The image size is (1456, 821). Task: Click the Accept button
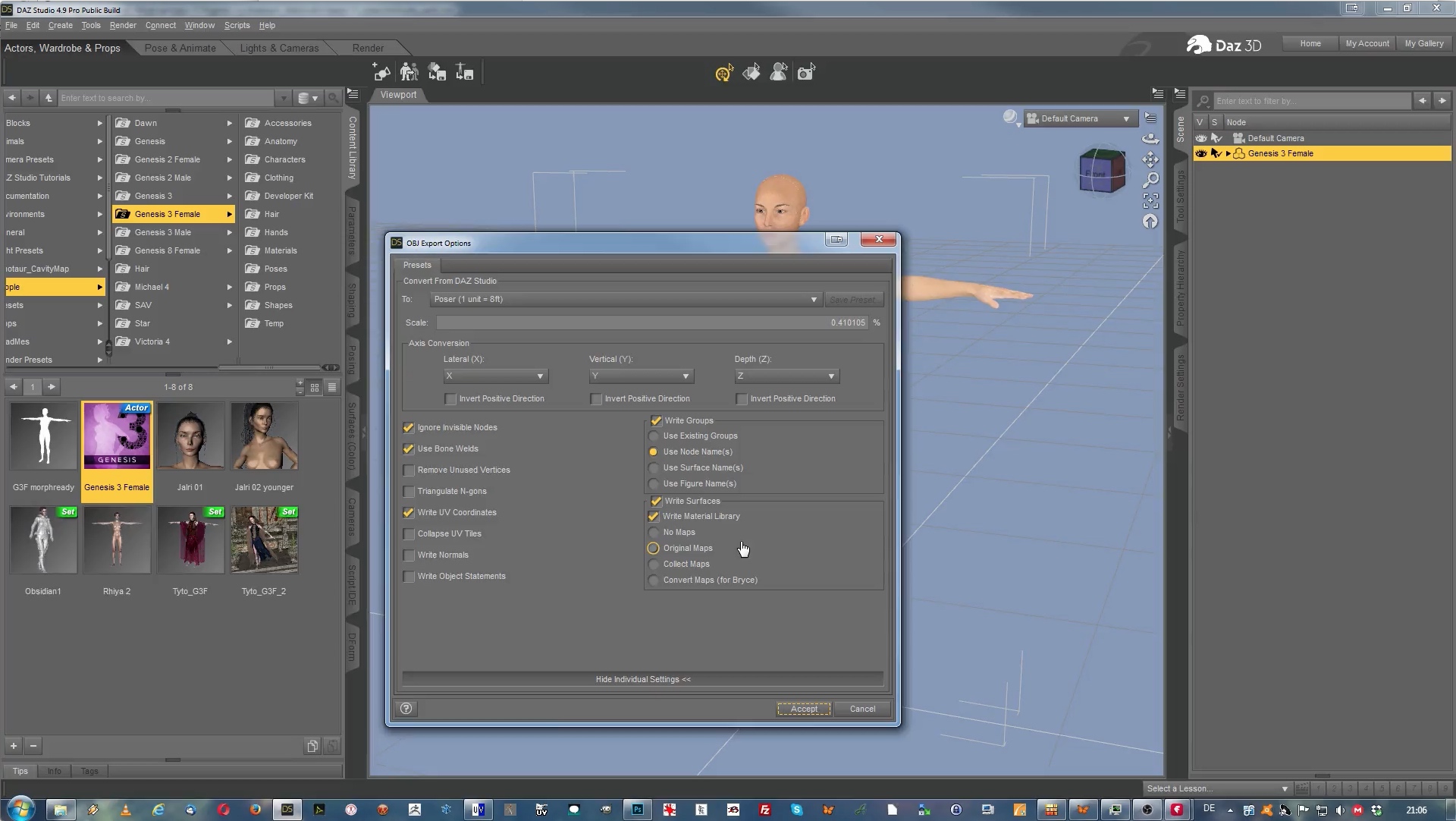click(804, 709)
